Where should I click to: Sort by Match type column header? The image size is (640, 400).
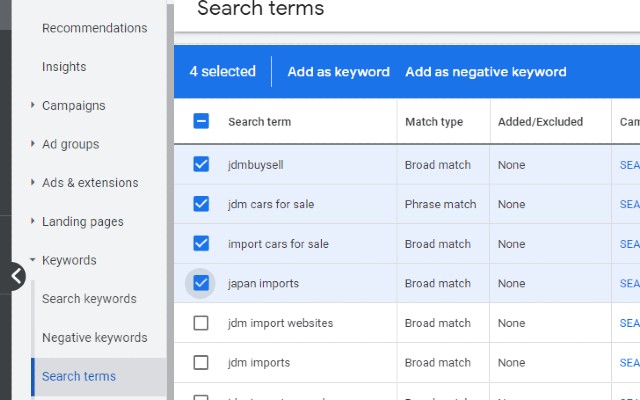pyautogui.click(x=434, y=122)
